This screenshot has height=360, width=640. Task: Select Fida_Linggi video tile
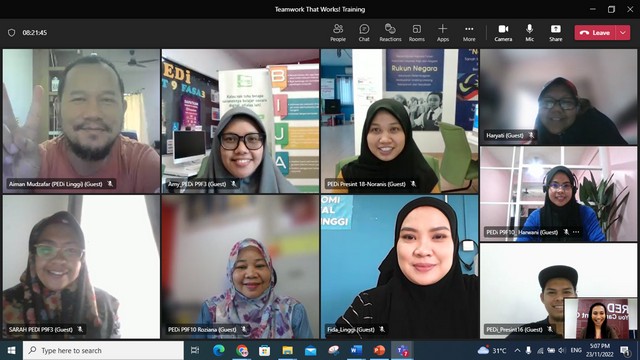tap(400, 267)
